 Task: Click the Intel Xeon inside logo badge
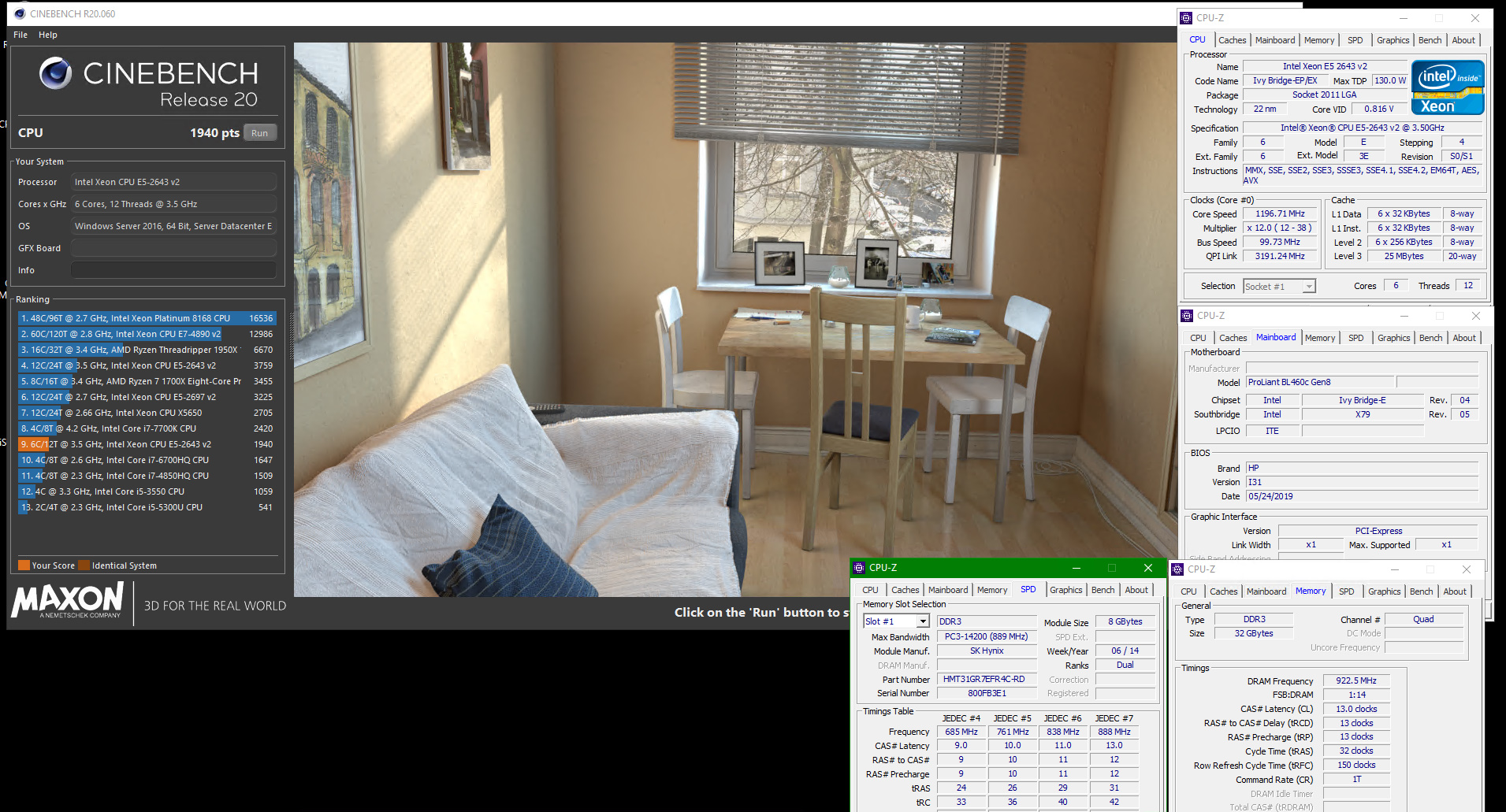[x=1448, y=87]
